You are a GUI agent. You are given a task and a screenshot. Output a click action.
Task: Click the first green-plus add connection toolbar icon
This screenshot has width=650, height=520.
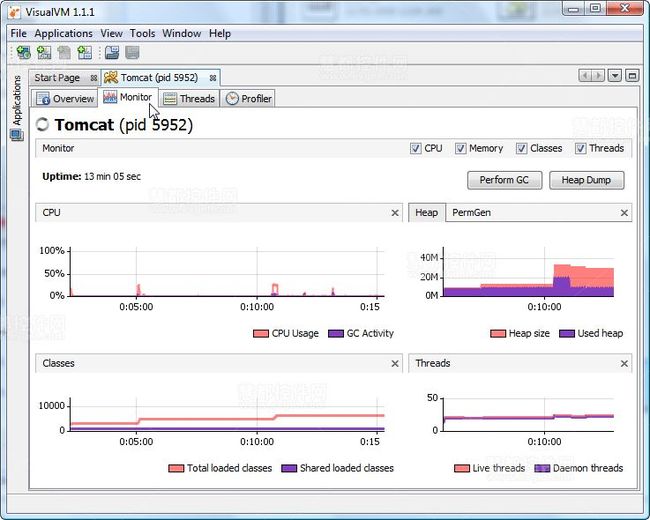(24, 53)
